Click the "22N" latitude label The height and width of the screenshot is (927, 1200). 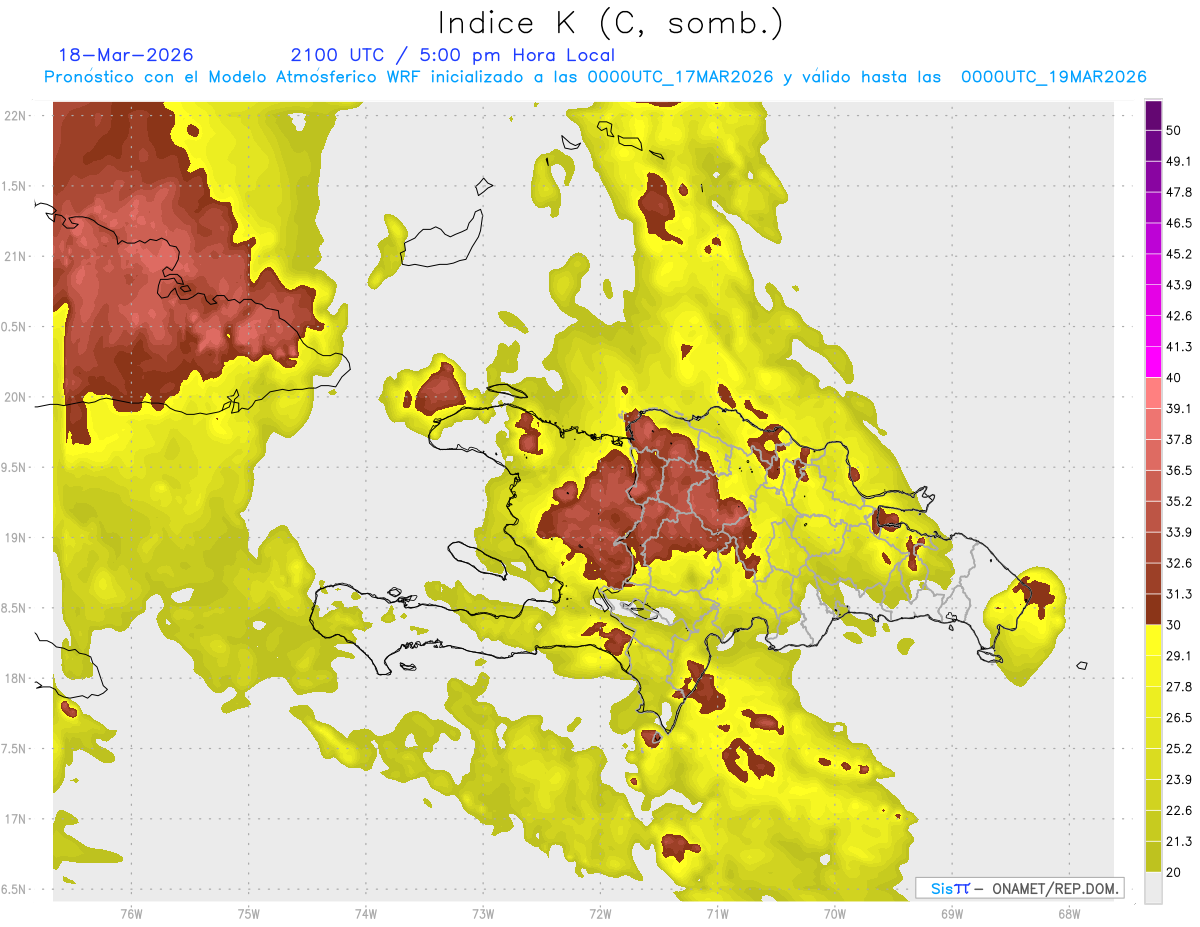[x=15, y=116]
